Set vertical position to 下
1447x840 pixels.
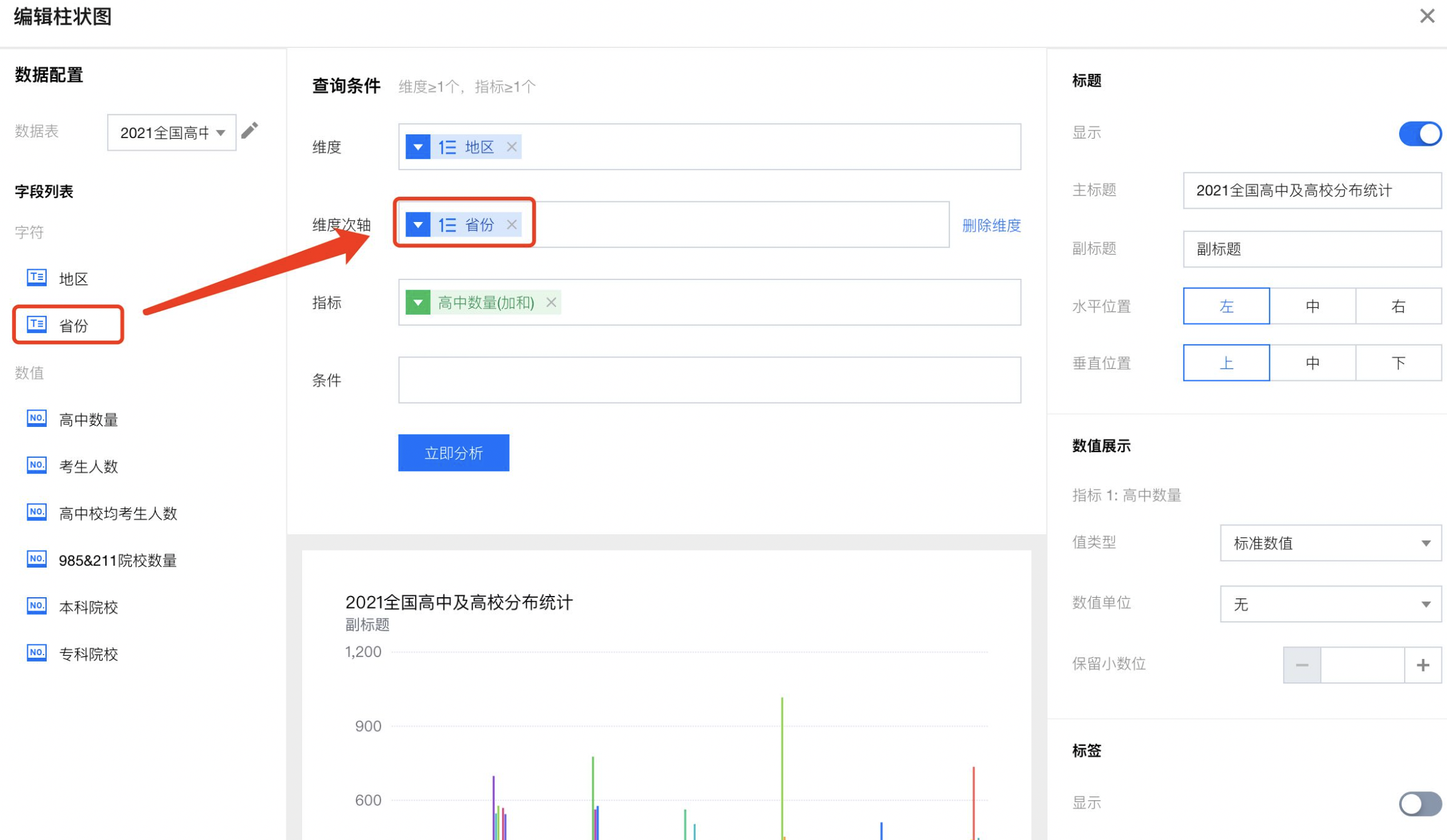point(1398,363)
